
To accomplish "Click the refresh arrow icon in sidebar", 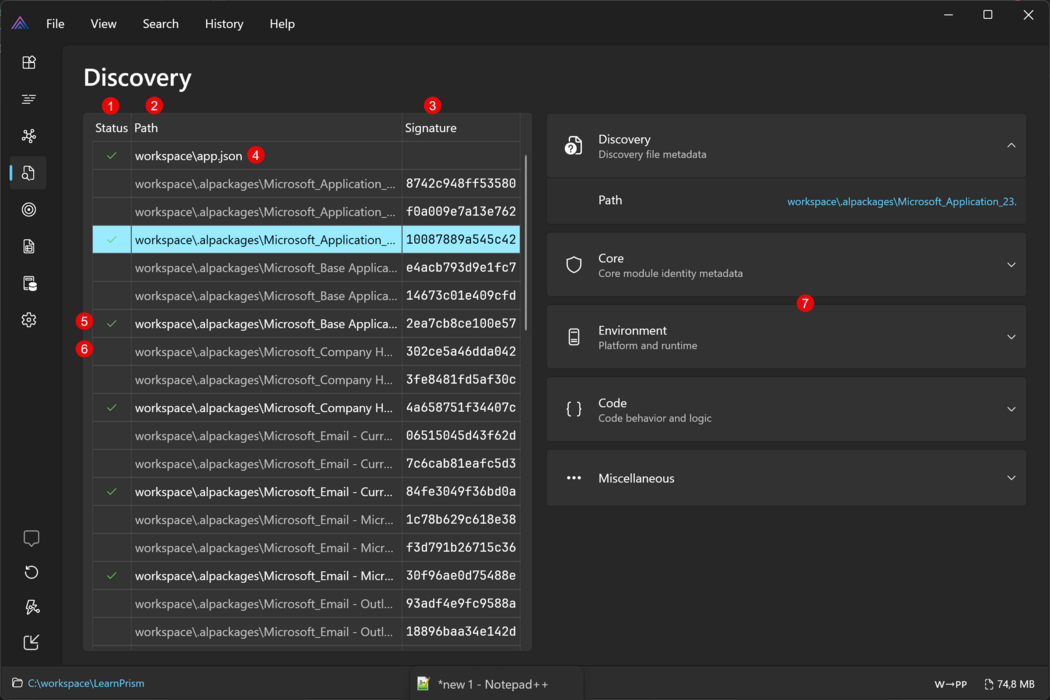I will pyautogui.click(x=31, y=572).
